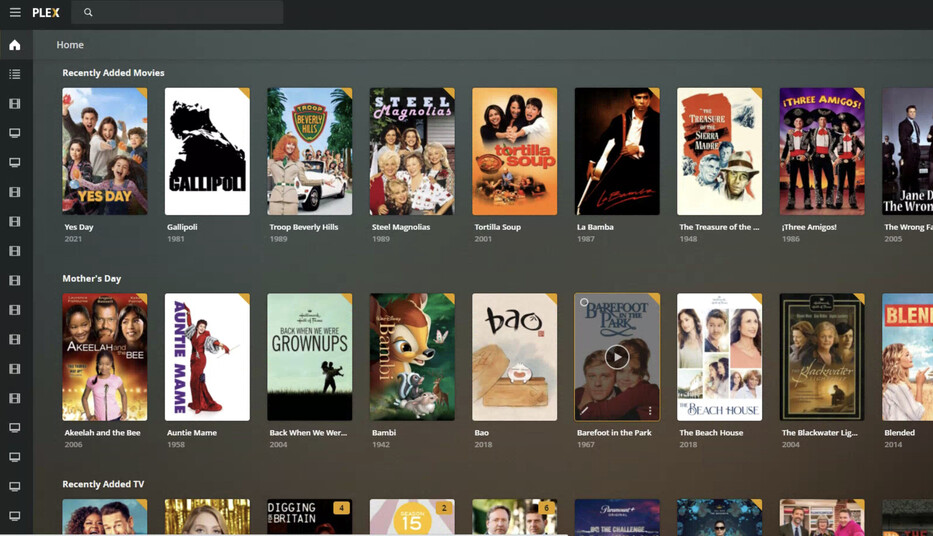Screen dimensions: 933x536
Task: Click 'The Blackwater Lig...' title
Action: point(819,432)
